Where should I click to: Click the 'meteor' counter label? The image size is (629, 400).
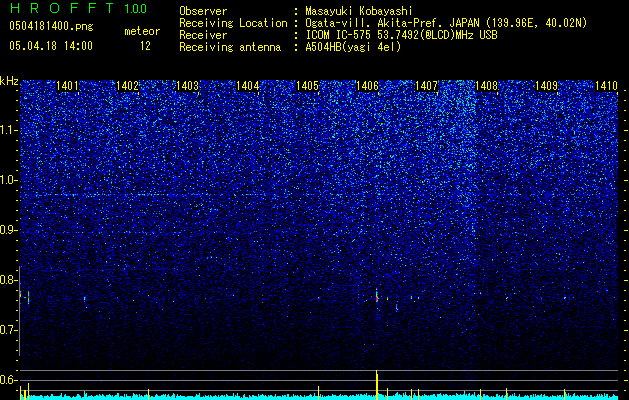pos(142,31)
